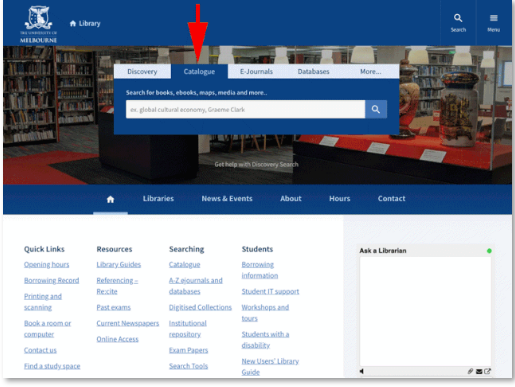The height and width of the screenshot is (387, 515).
Task: Switch to the E-Journals tab
Action: pyautogui.click(x=256, y=72)
